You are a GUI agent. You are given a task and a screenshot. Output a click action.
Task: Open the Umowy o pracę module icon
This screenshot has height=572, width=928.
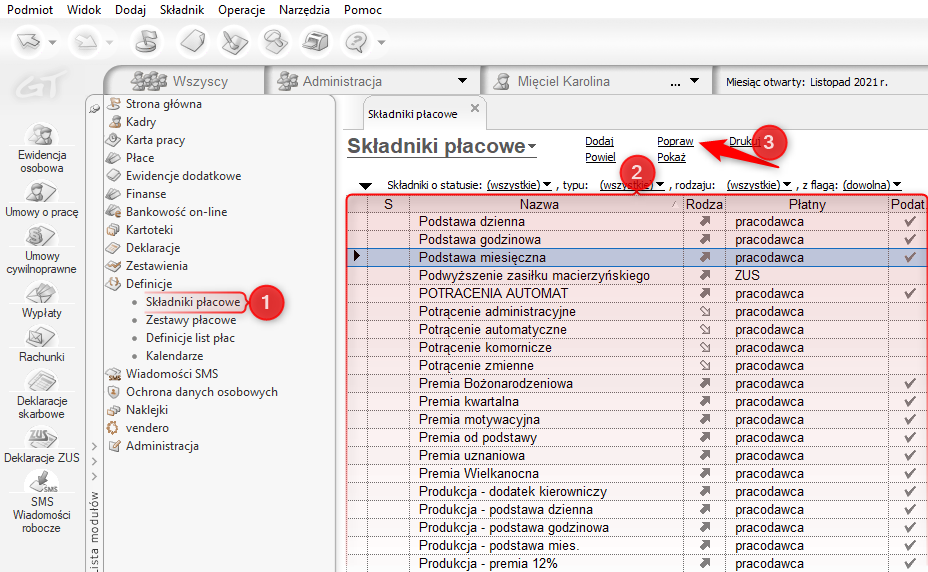click(x=41, y=192)
